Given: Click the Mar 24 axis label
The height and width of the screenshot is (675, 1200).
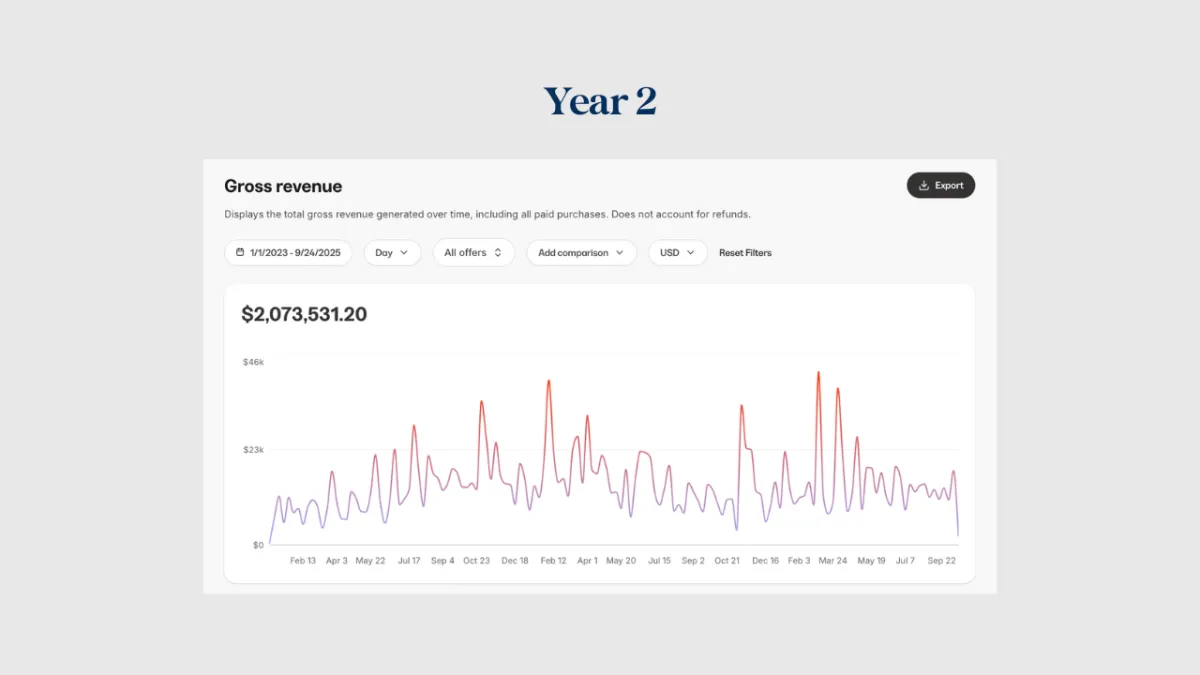Looking at the screenshot, I should tap(833, 561).
